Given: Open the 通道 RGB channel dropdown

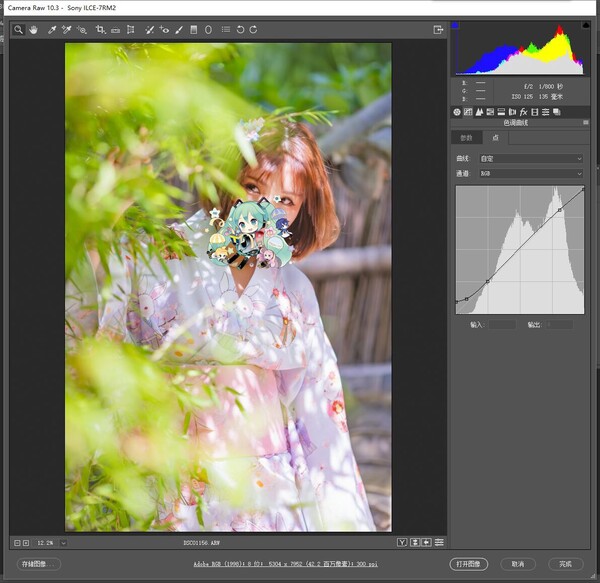Looking at the screenshot, I should coord(531,173).
